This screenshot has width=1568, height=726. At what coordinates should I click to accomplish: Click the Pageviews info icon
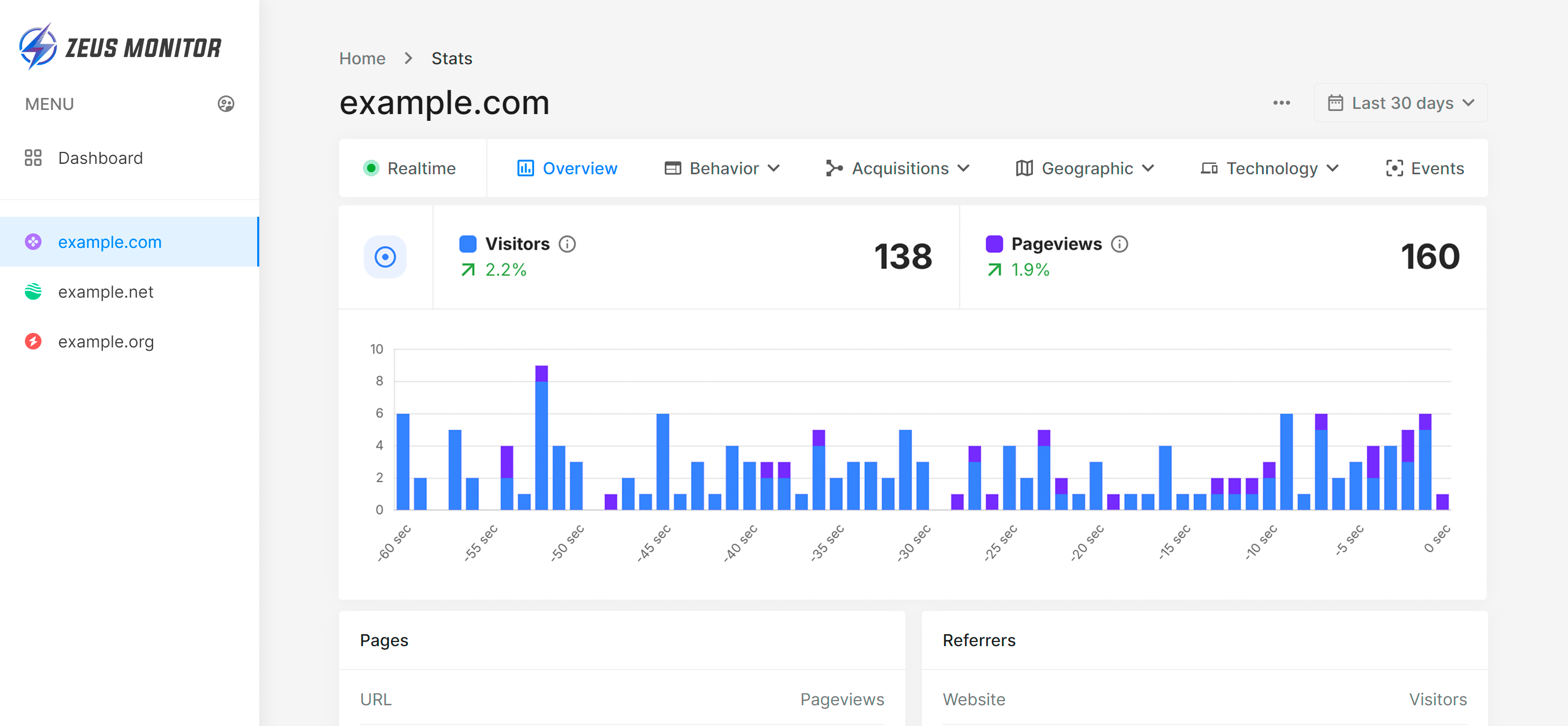tap(1119, 244)
